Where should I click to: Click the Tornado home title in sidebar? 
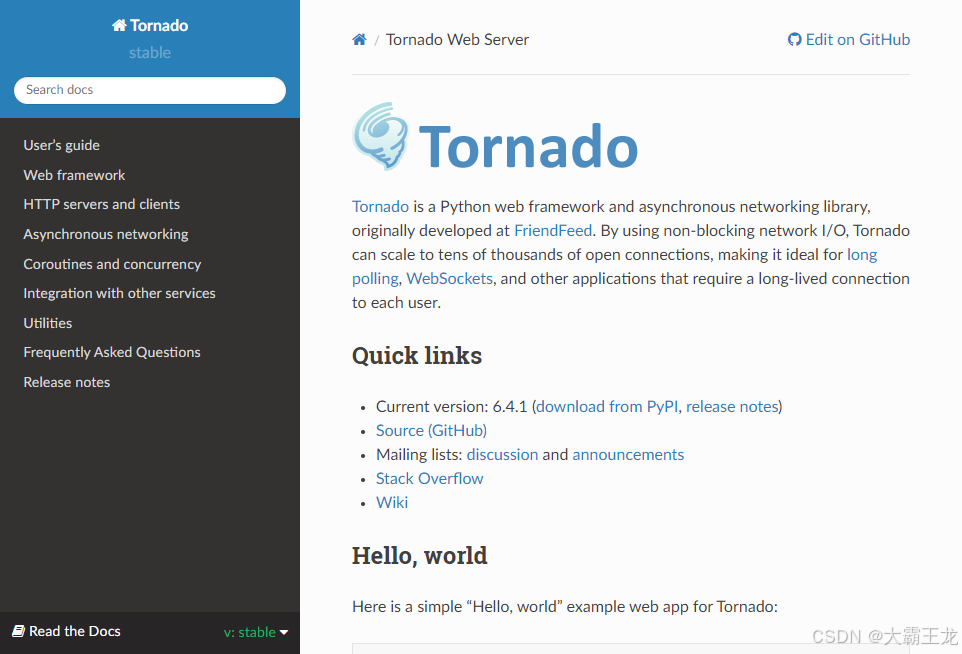click(150, 25)
